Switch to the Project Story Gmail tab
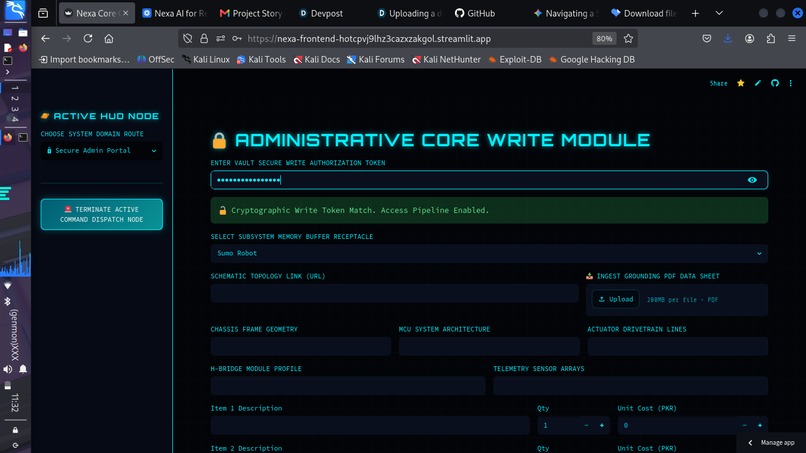Viewport: 806px width, 453px height. click(x=250, y=13)
